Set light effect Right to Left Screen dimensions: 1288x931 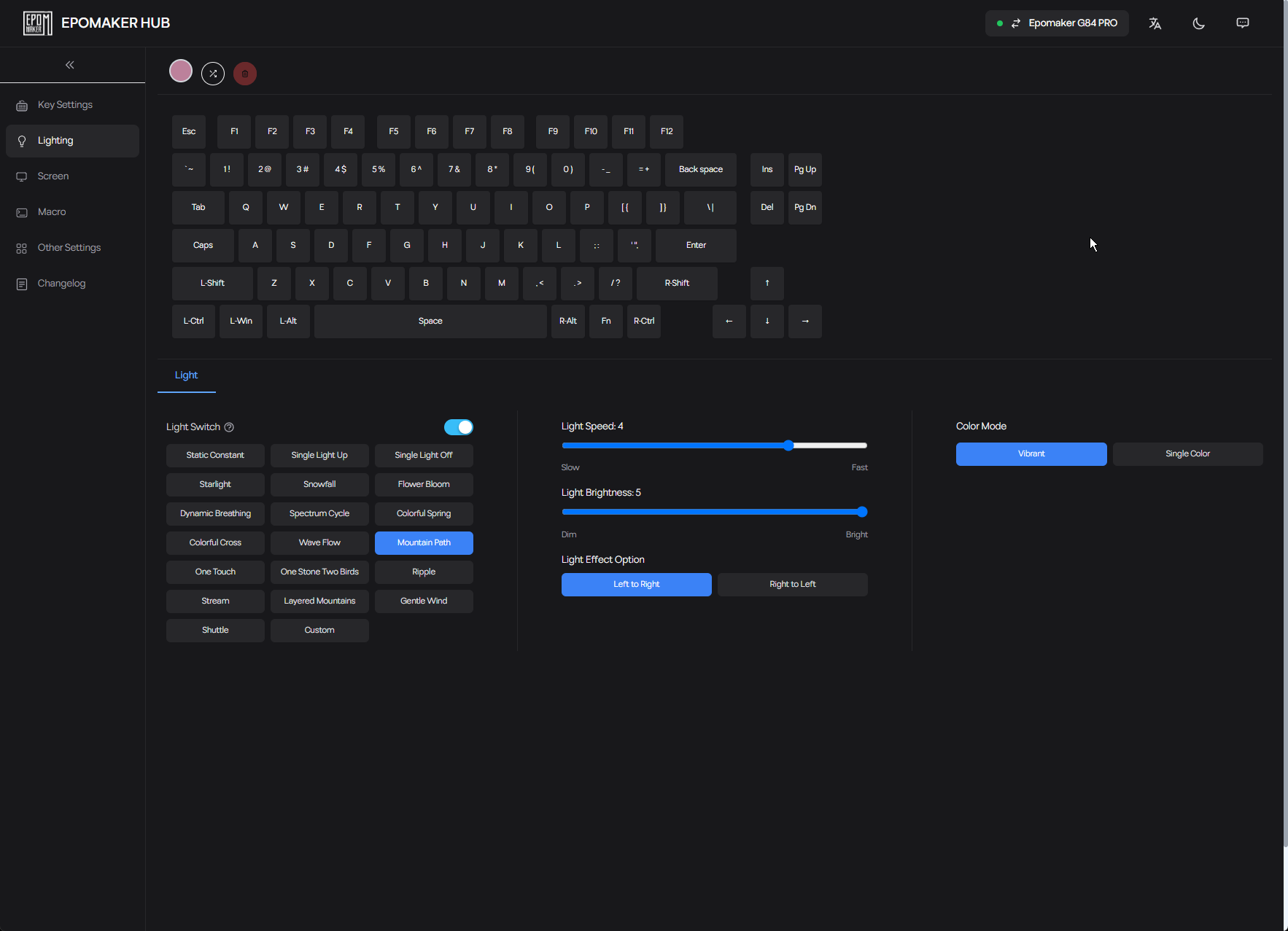tap(793, 585)
